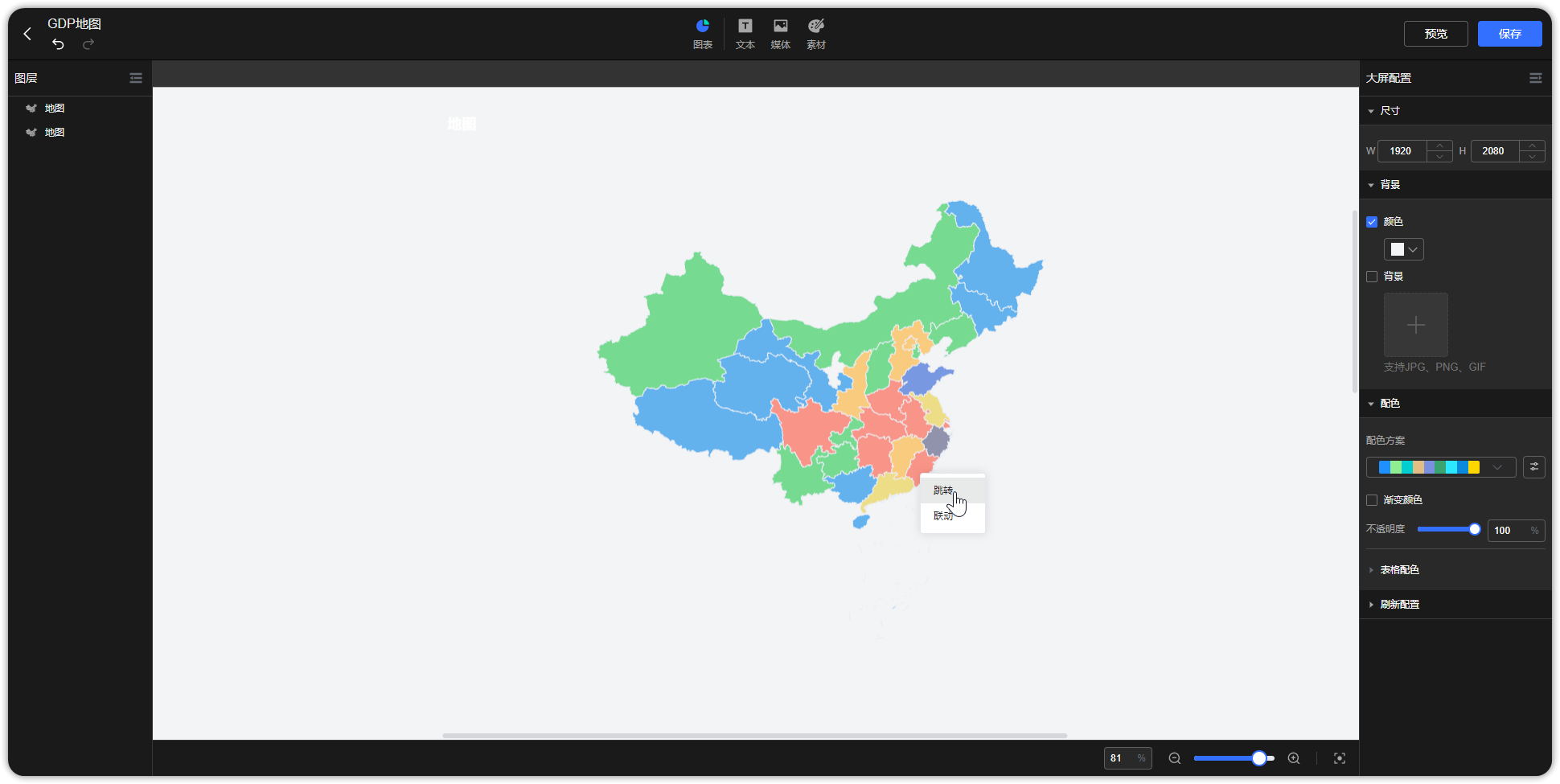
Task: Uncheck the 颜色 background color checkbox
Action: click(x=1372, y=221)
